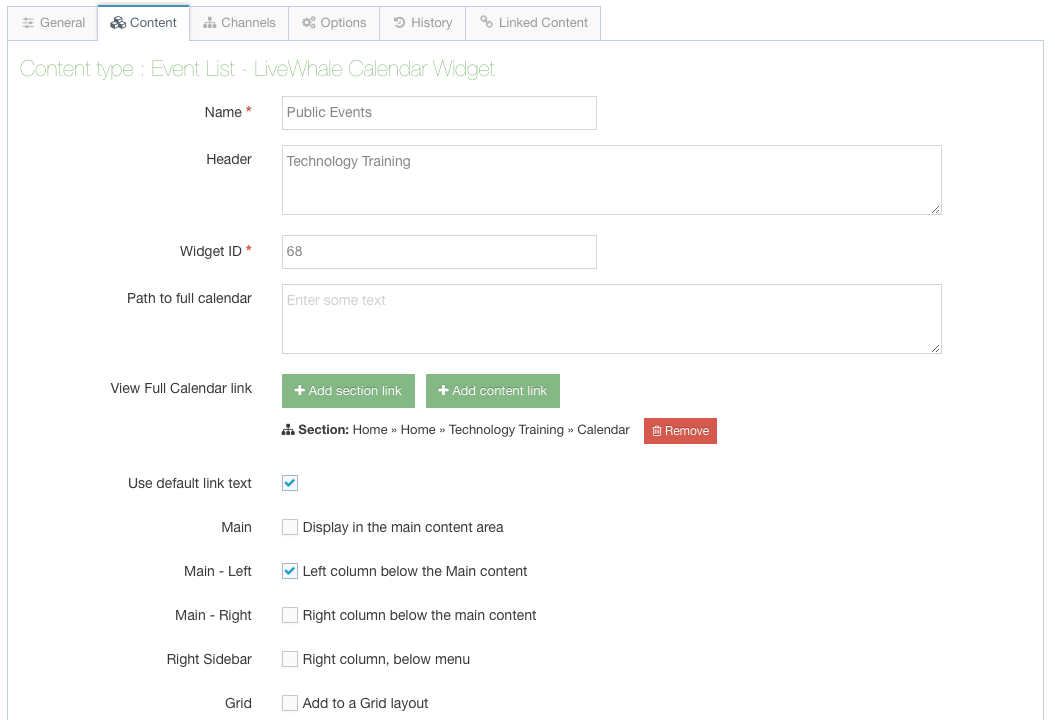Uncheck Use default link text
The height and width of the screenshot is (720, 1055).
click(290, 483)
